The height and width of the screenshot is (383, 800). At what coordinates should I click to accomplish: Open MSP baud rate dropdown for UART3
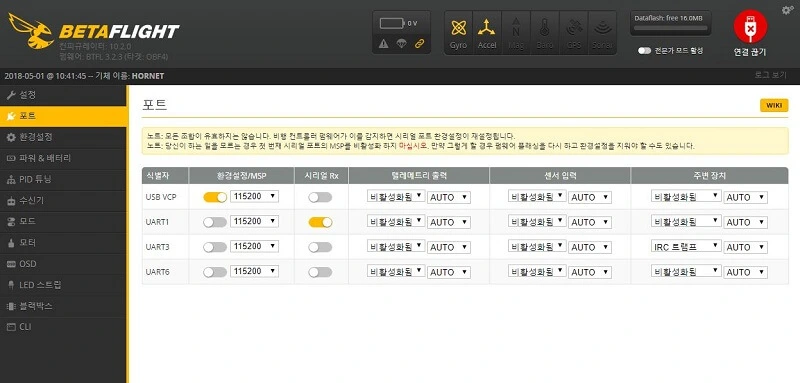point(254,246)
